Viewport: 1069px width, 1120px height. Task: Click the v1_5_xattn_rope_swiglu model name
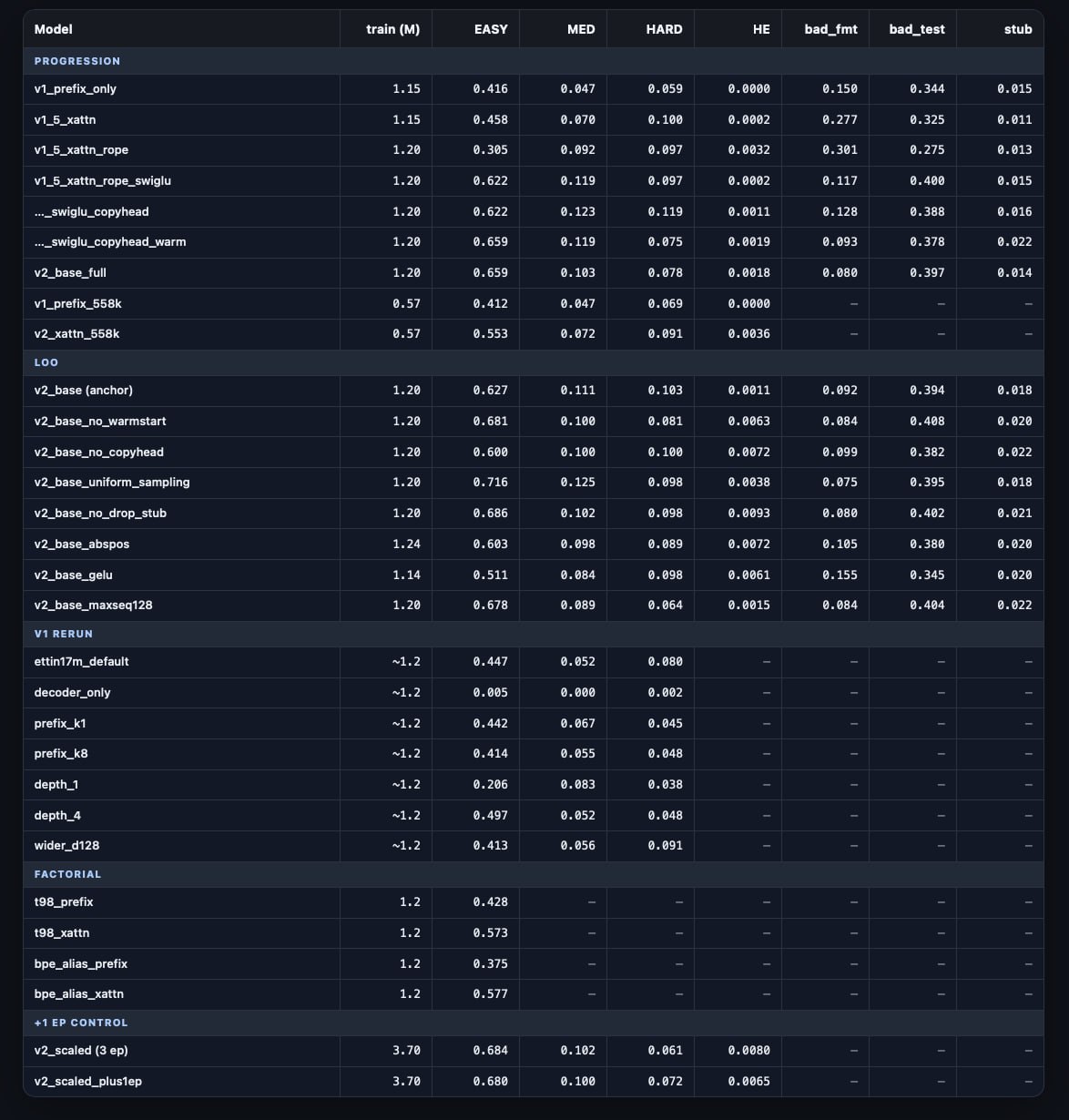pyautogui.click(x=103, y=180)
